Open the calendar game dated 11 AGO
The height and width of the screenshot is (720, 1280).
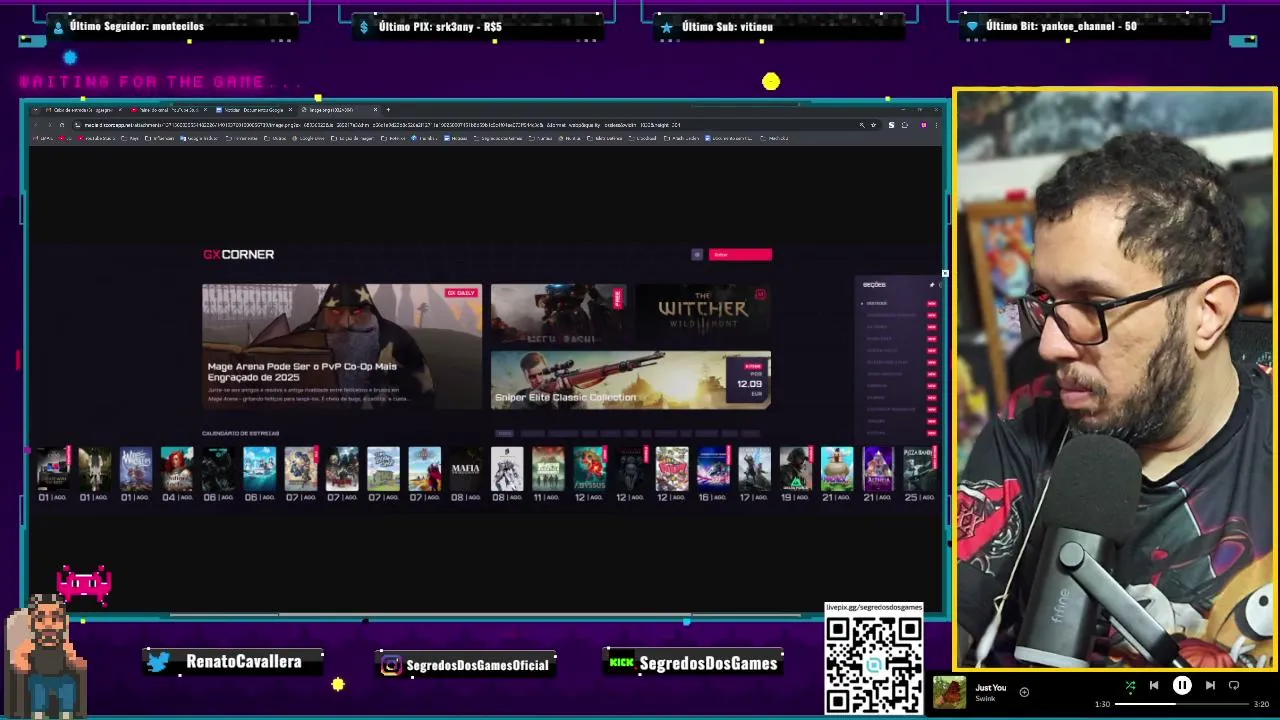pos(548,469)
